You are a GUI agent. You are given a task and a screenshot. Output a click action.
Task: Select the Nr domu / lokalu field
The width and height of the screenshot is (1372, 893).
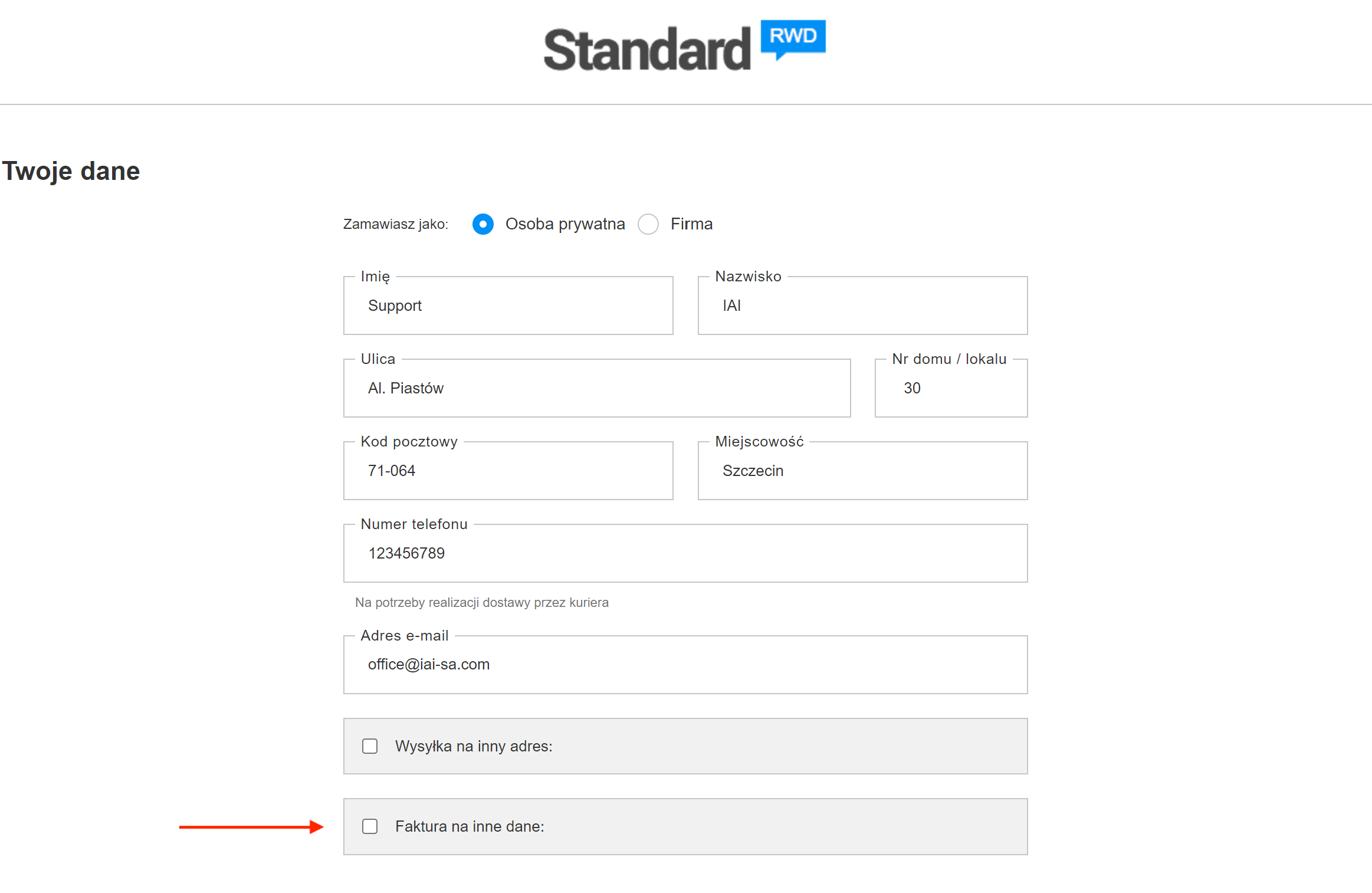(x=951, y=388)
